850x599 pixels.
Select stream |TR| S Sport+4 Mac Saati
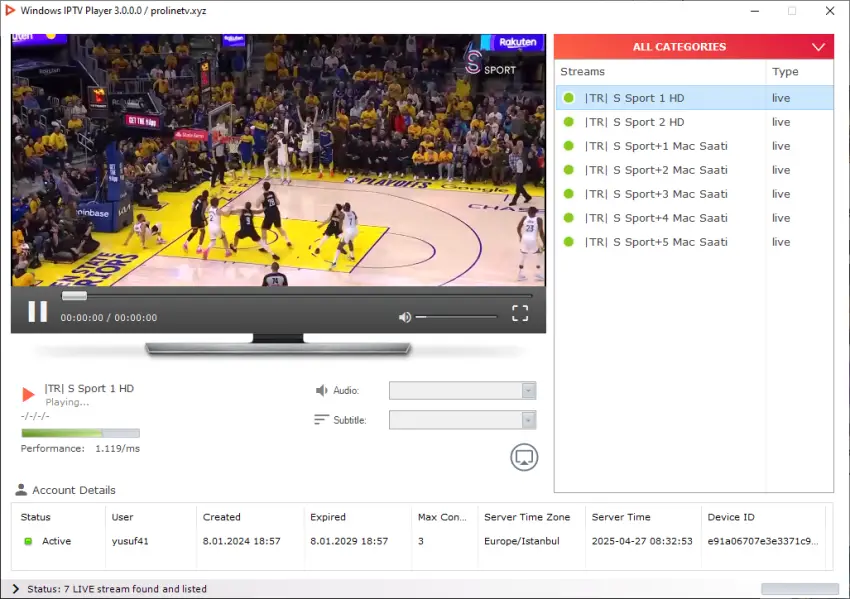tap(694, 218)
